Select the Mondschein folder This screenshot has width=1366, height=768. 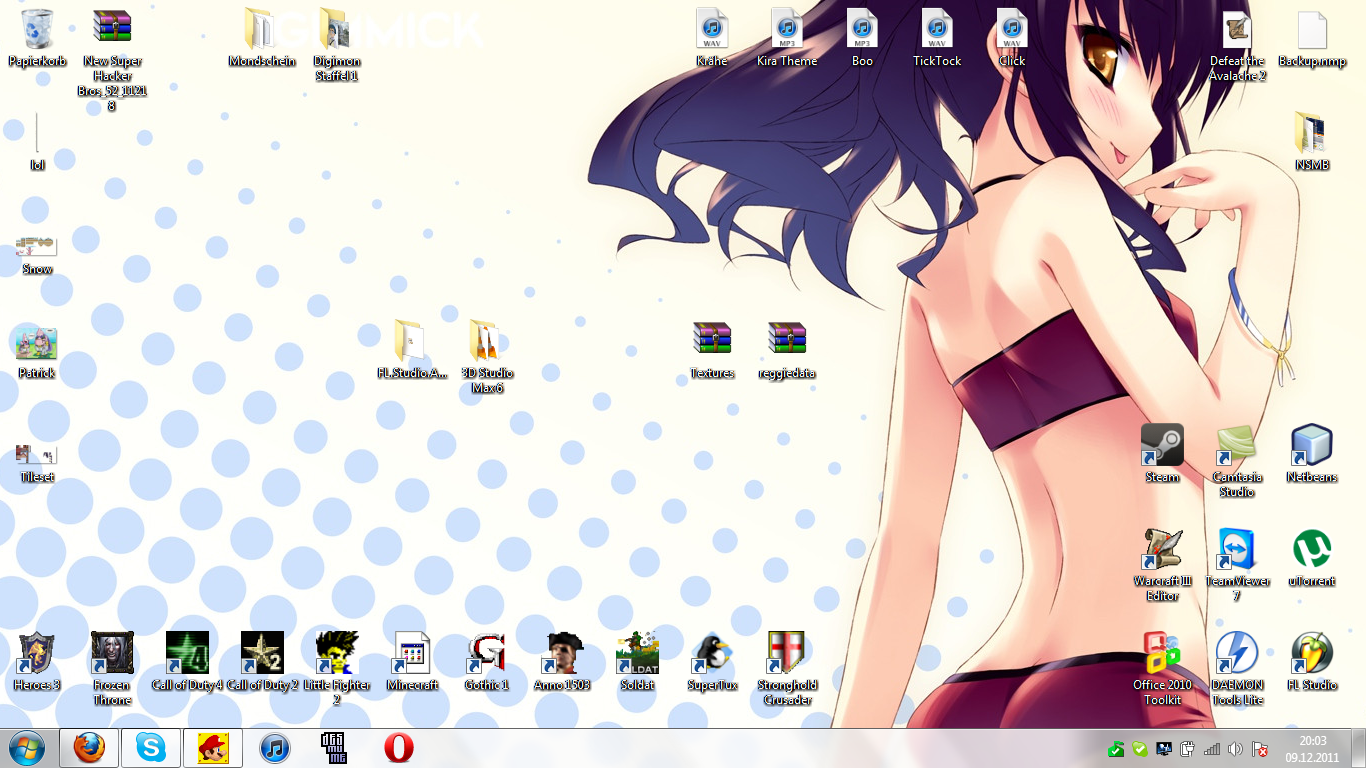coord(262,30)
